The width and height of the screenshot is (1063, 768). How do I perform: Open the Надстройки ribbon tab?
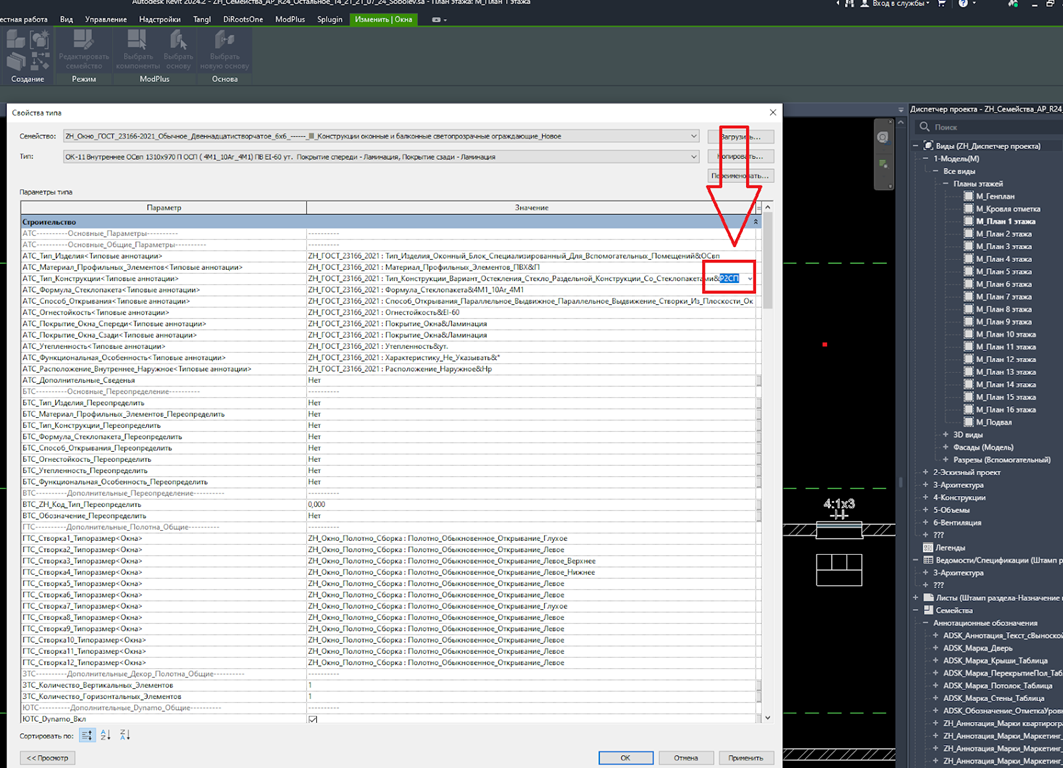160,20
